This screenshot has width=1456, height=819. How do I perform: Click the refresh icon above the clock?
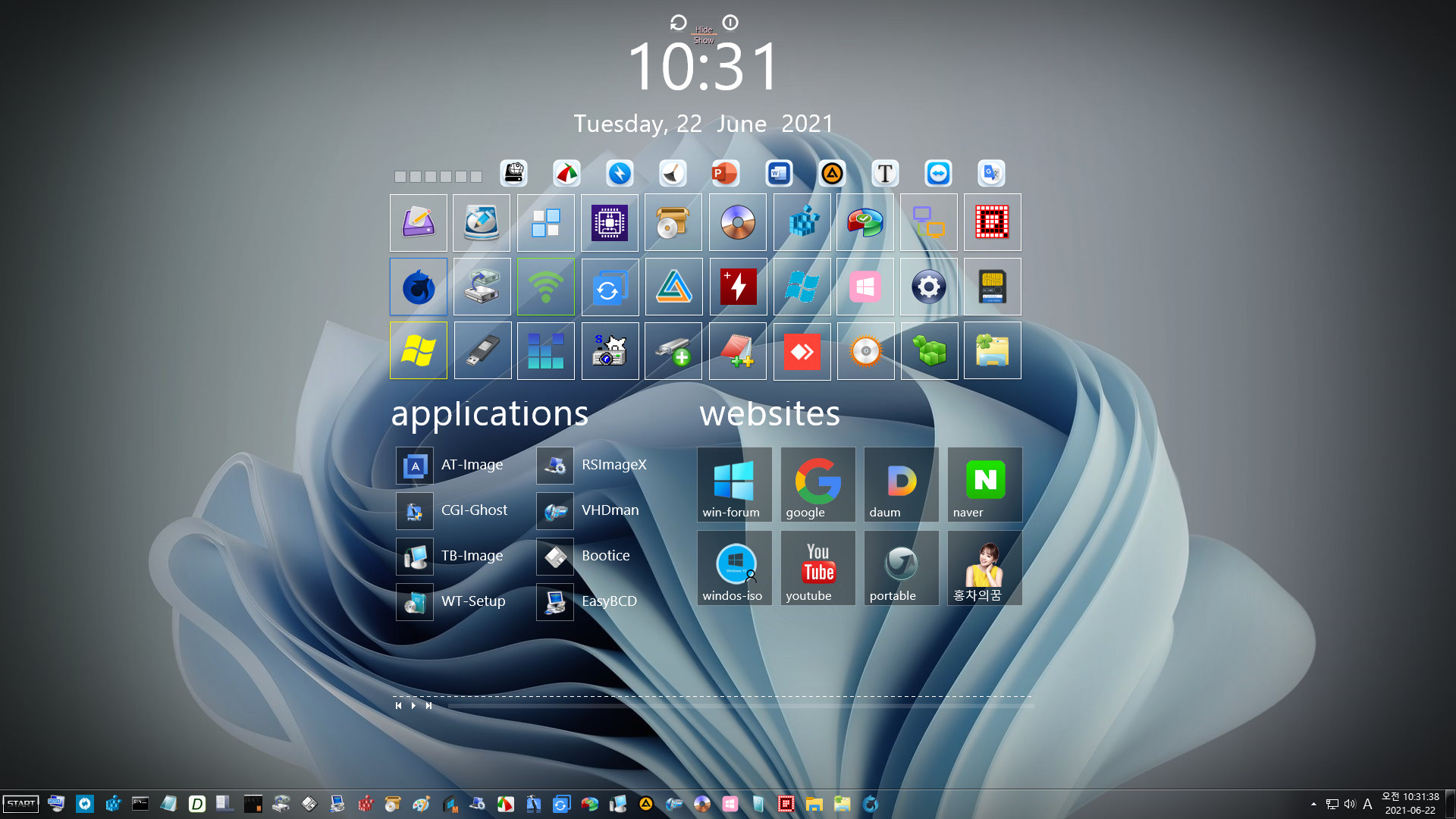coord(678,23)
